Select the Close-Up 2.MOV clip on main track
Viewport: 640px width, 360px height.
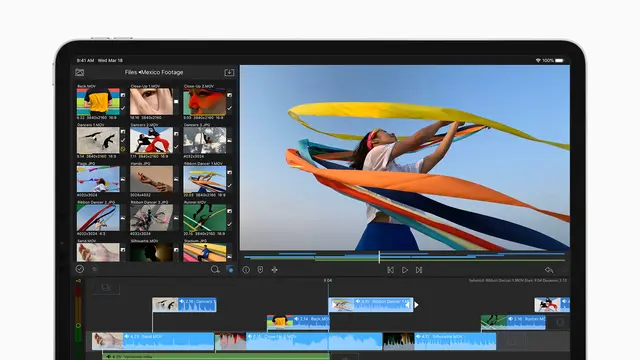pos(298,341)
